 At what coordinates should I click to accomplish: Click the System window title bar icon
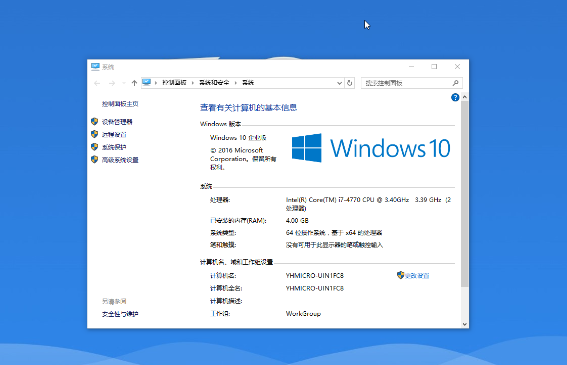95,67
